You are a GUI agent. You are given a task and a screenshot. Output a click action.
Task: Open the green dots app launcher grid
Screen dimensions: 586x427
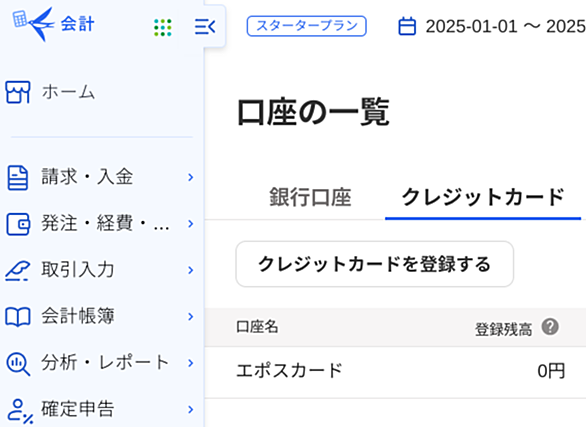(x=163, y=28)
